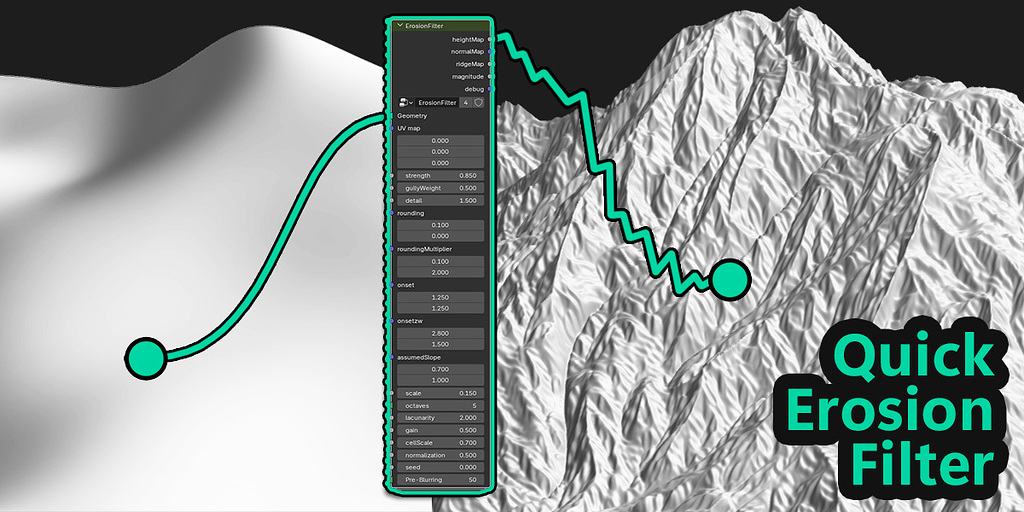1024x512 pixels.
Task: Click the rounding input socket
Action: click(x=391, y=213)
